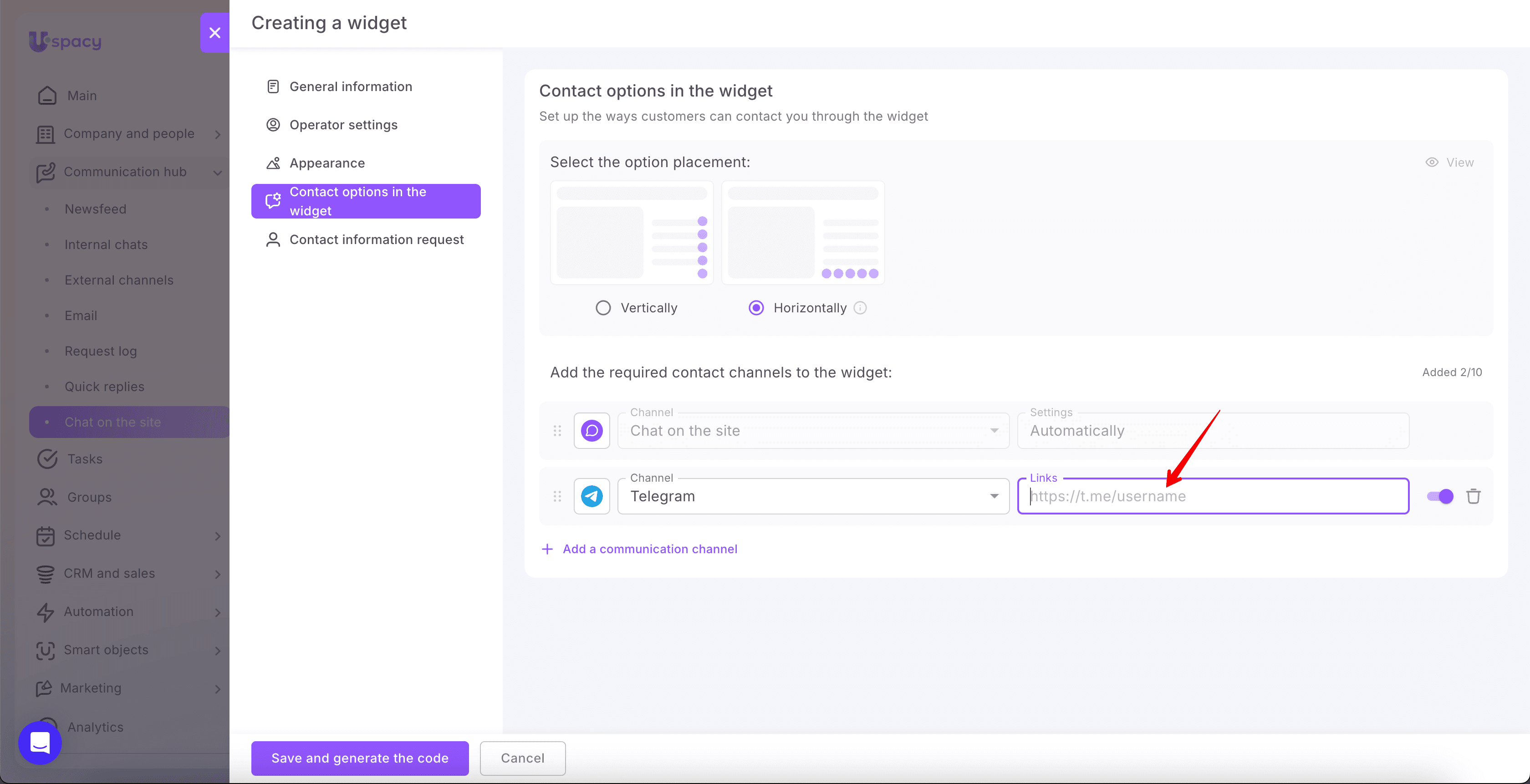Open Chat on the site in sidebar
Screen dimensions: 1530x784
pyautogui.click(x=129, y=423)
